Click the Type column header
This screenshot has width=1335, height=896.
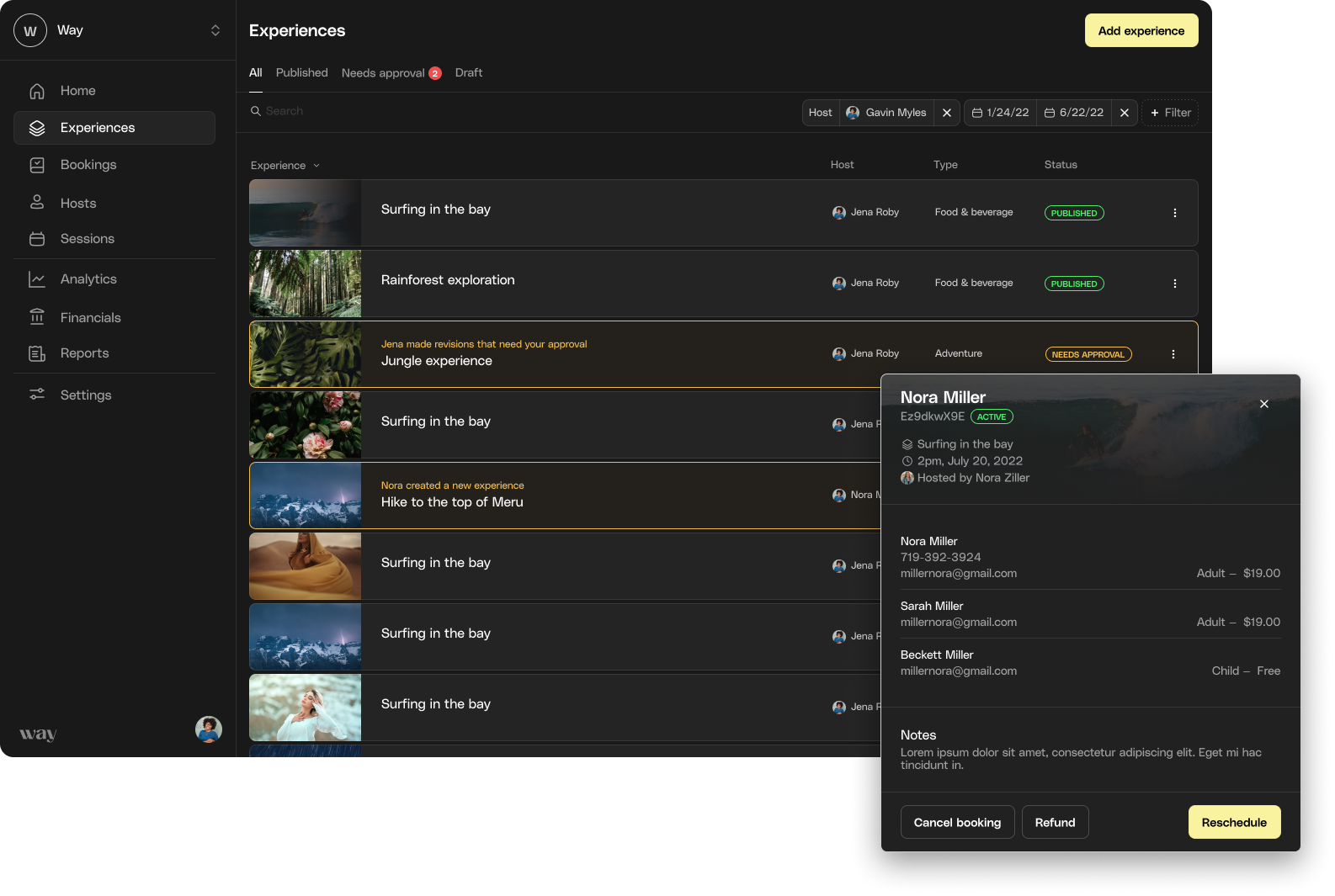point(946,165)
